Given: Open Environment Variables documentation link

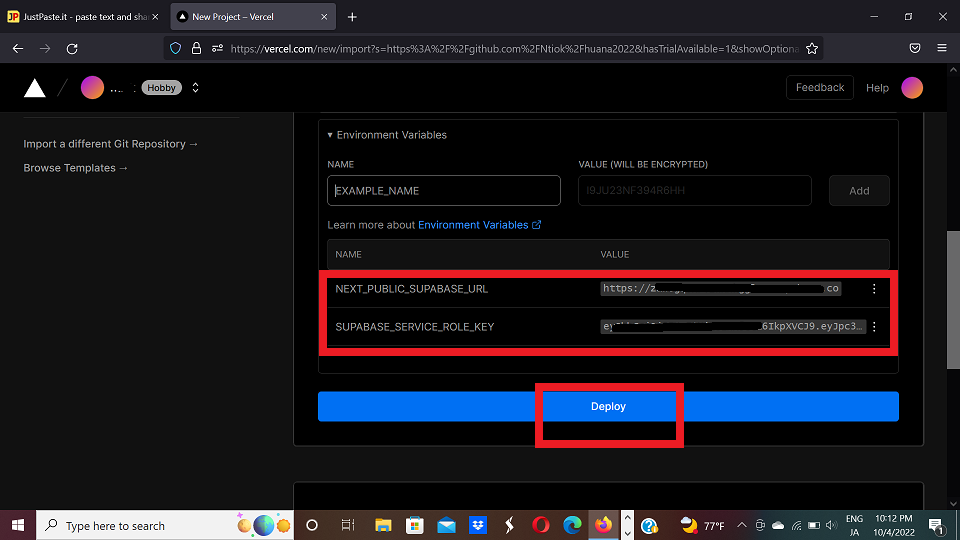Looking at the screenshot, I should pyautogui.click(x=479, y=225).
